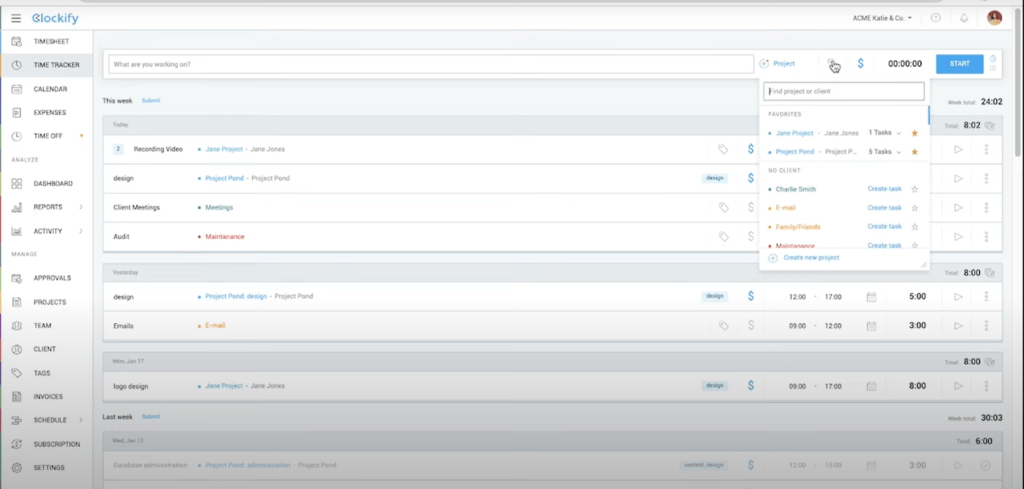Click the tag icon in Recording Video row
Image resolution: width=1024 pixels, height=489 pixels.
(723, 150)
